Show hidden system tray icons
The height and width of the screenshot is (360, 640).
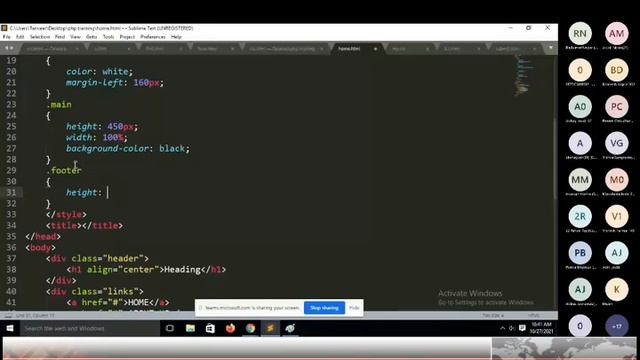coord(502,328)
